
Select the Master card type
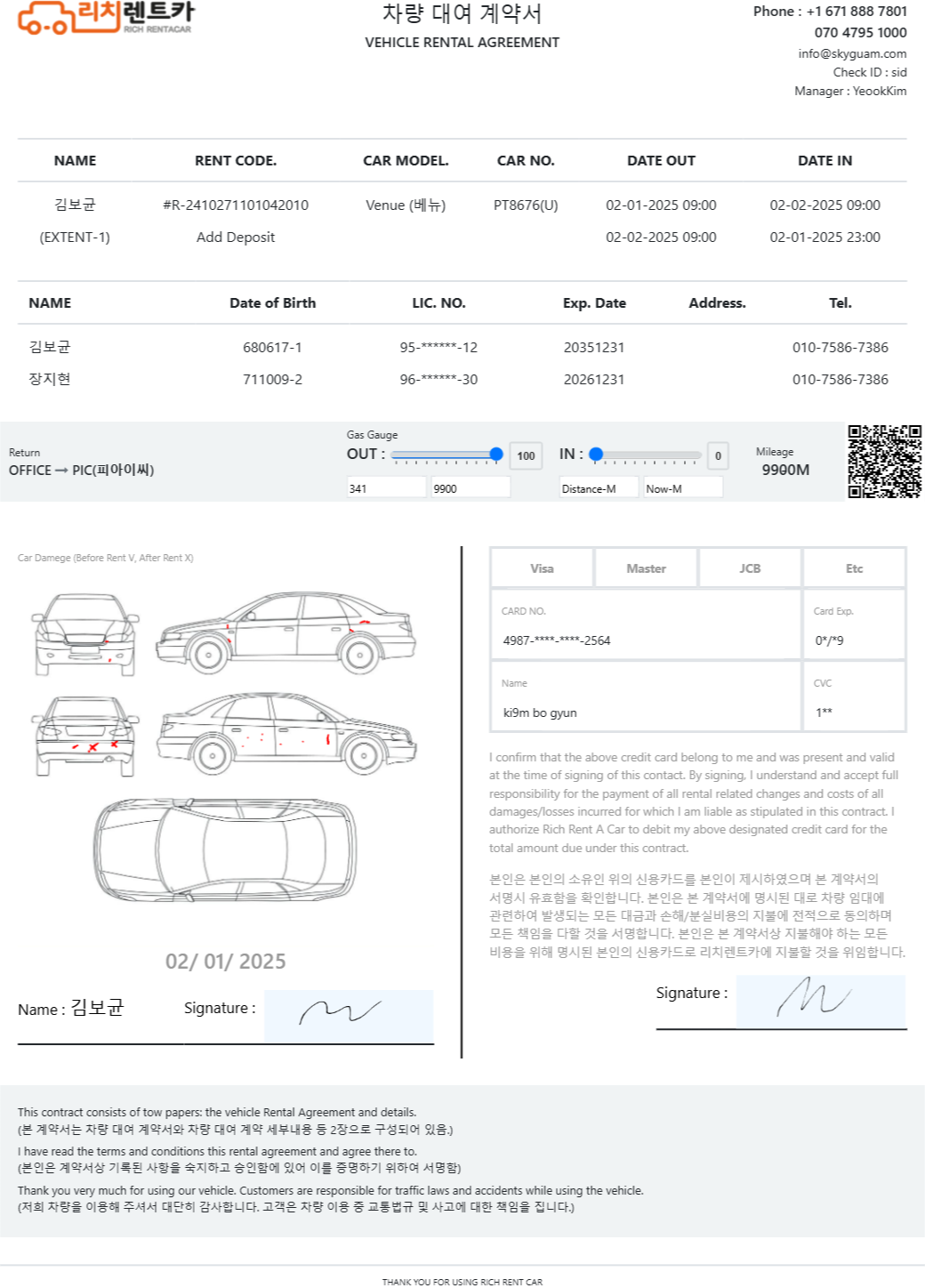coord(646,568)
